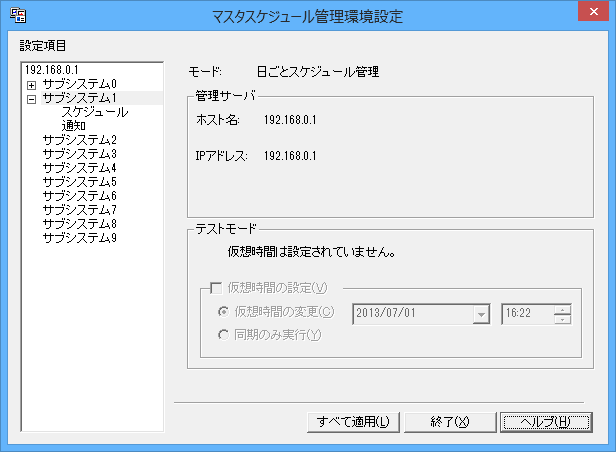The width and height of the screenshot is (616, 452).
Task: Open help with ヘルプ(H) button
Action: click(546, 422)
